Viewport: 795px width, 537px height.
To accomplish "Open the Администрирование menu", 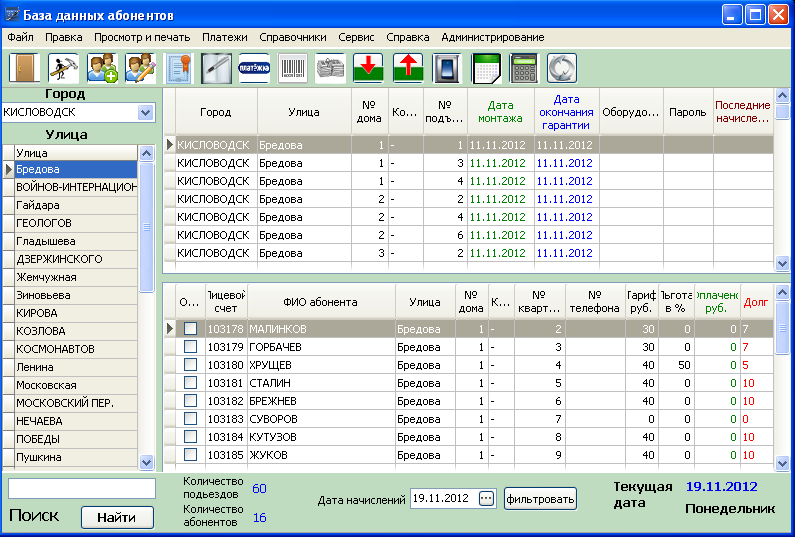I will pos(492,37).
